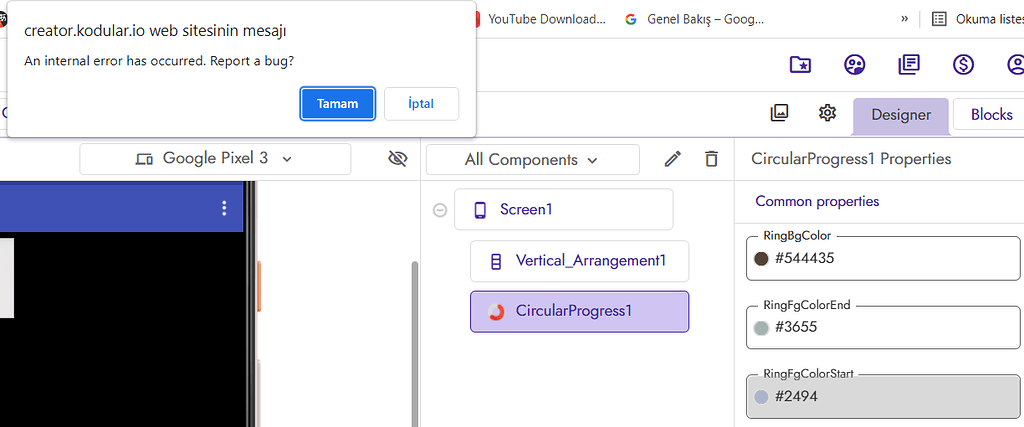1024x427 pixels.
Task: Click the Screen1 phone icon
Action: tap(480, 210)
